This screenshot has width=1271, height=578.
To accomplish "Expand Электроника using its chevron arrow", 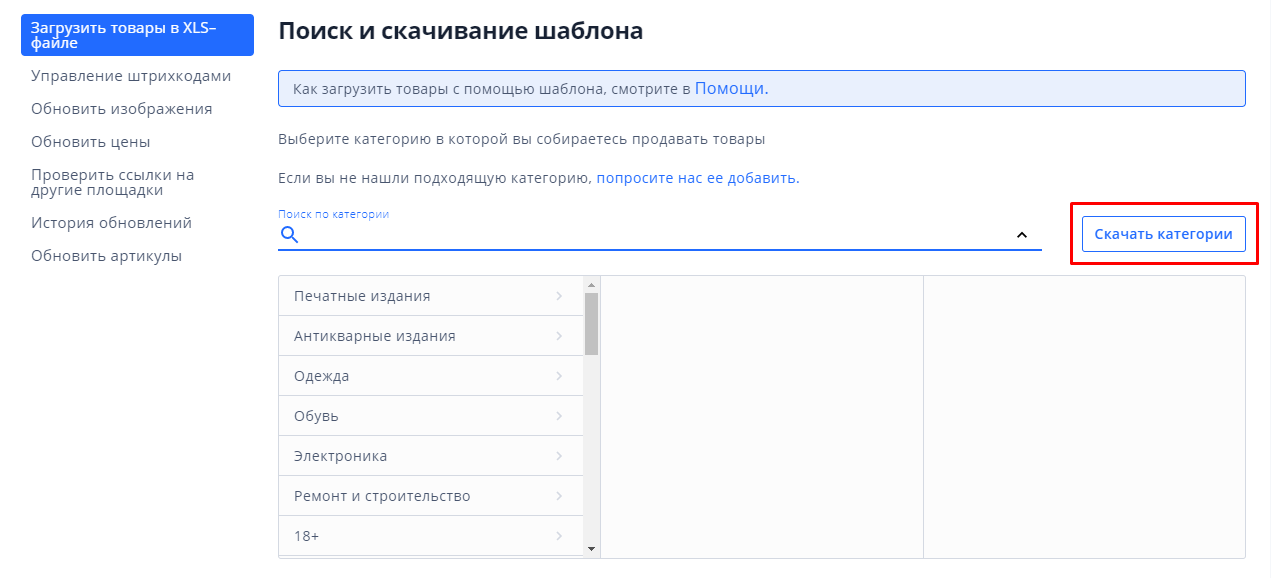I will 559,456.
